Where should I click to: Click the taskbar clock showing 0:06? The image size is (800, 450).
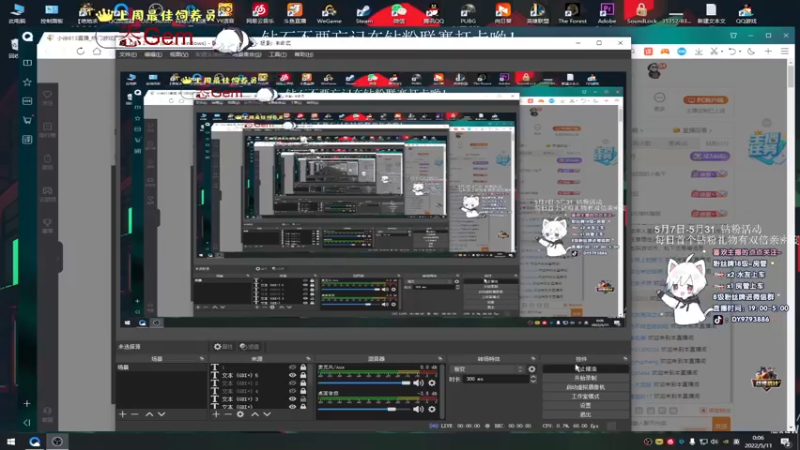[758, 441]
